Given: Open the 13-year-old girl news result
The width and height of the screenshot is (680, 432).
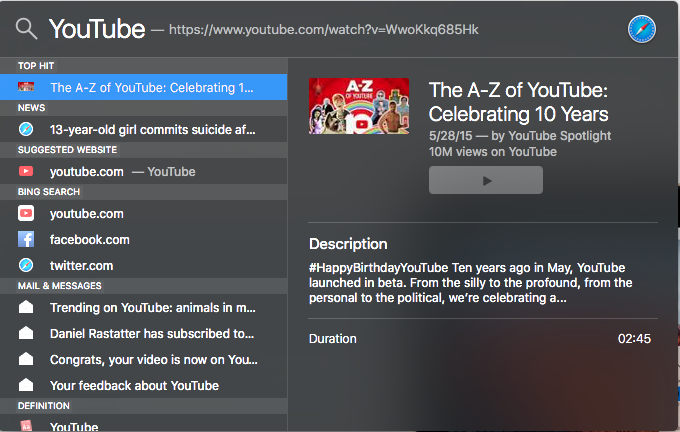Looking at the screenshot, I should coord(144,129).
